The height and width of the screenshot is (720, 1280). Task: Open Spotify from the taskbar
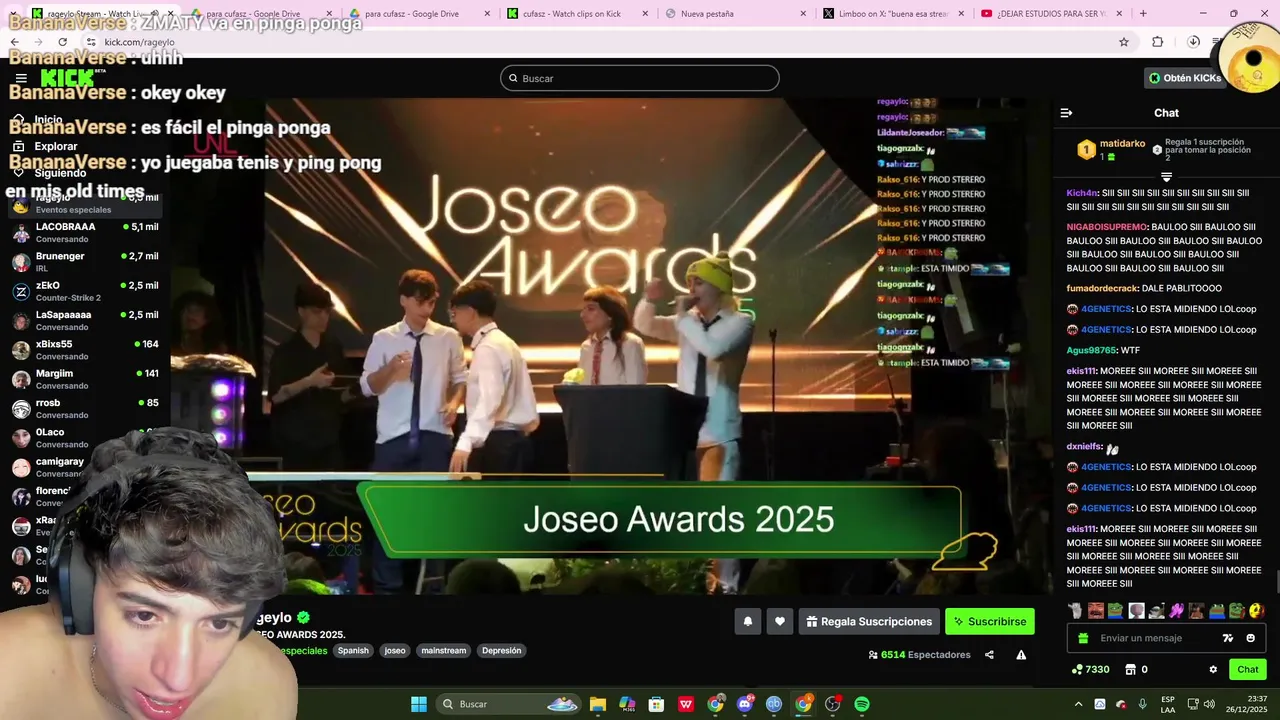(862, 704)
